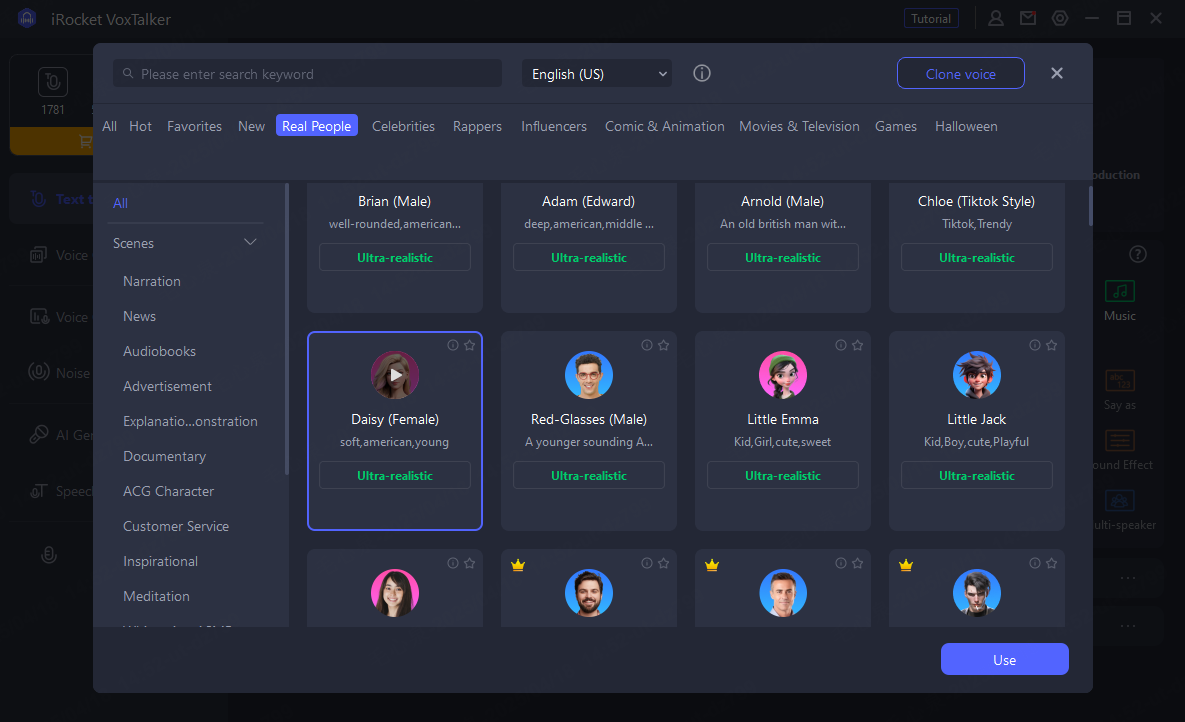The image size is (1185, 722).
Task: Collapse the Scenes section chevron
Action: (x=250, y=242)
